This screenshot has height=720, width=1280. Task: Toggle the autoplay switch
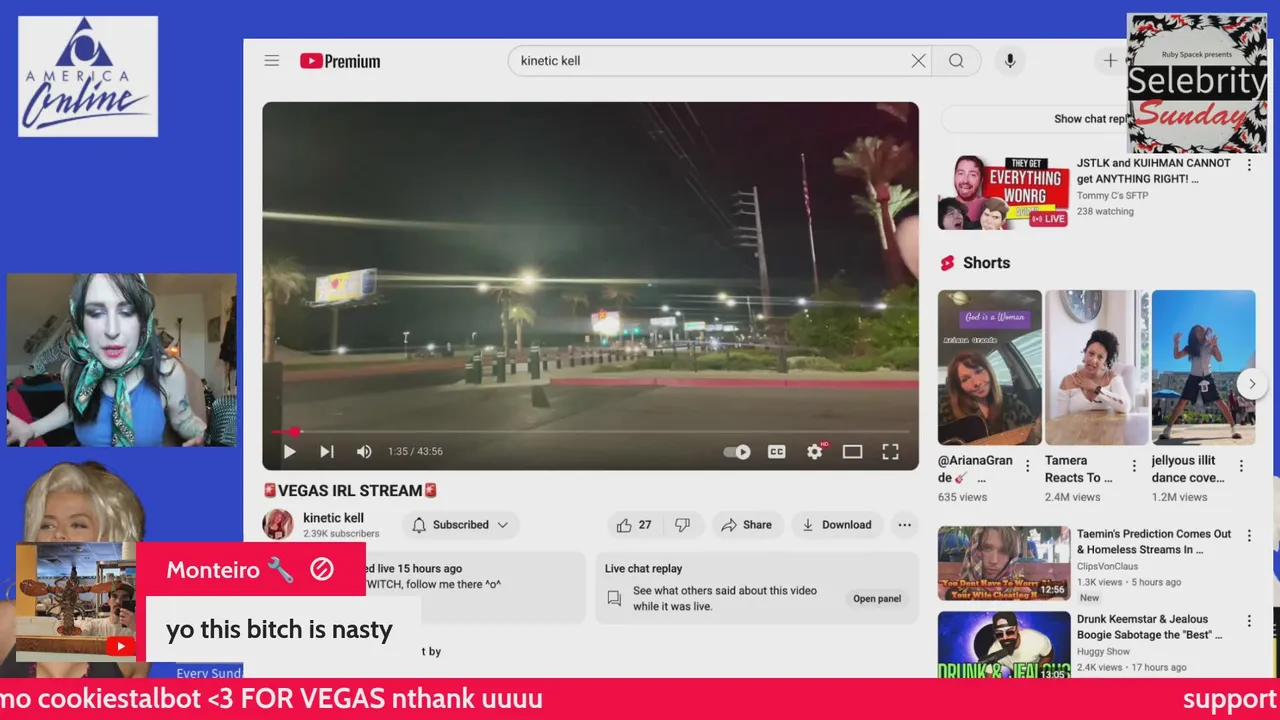tap(737, 452)
